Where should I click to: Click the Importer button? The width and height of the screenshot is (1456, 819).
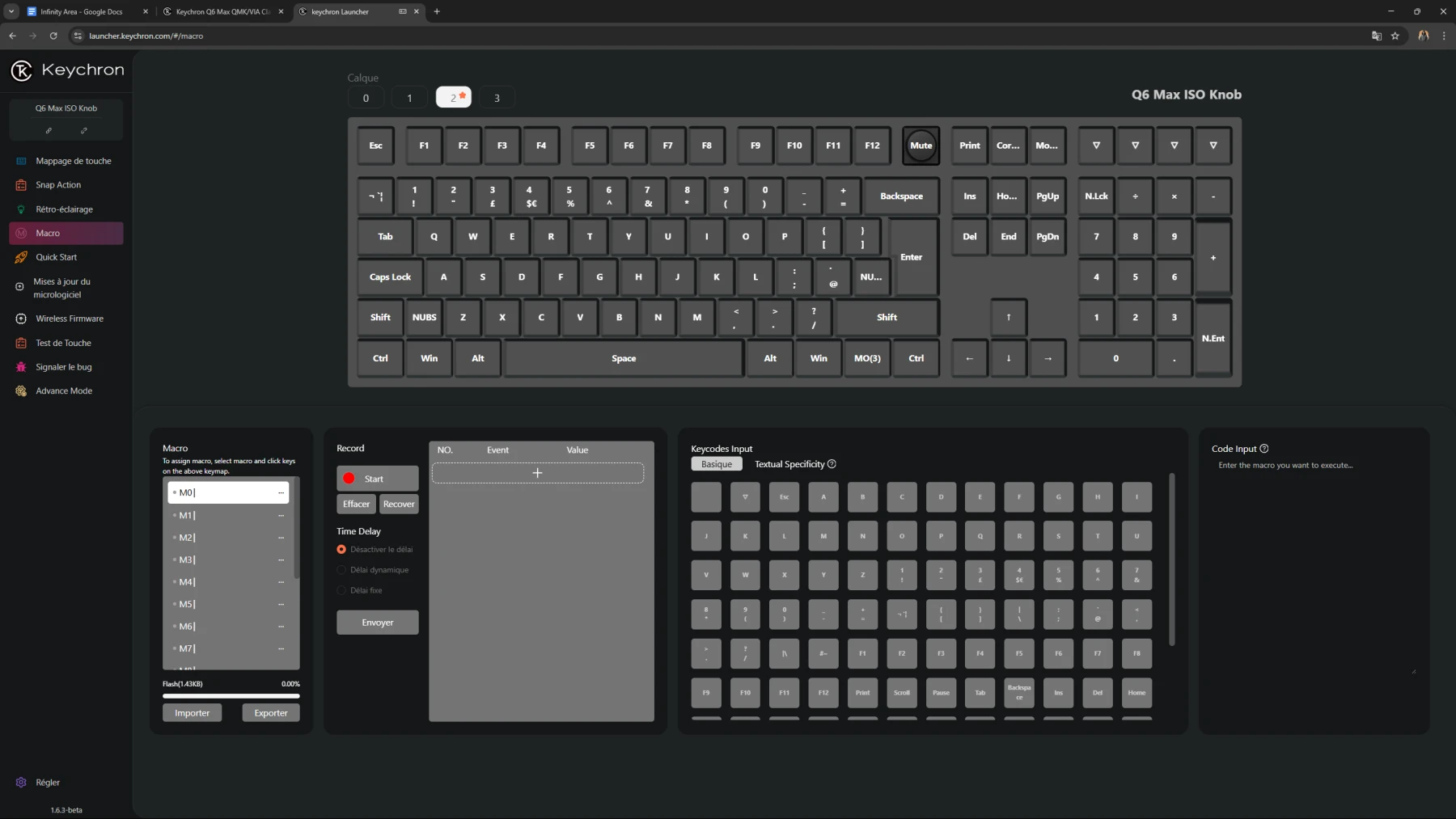[x=193, y=713]
